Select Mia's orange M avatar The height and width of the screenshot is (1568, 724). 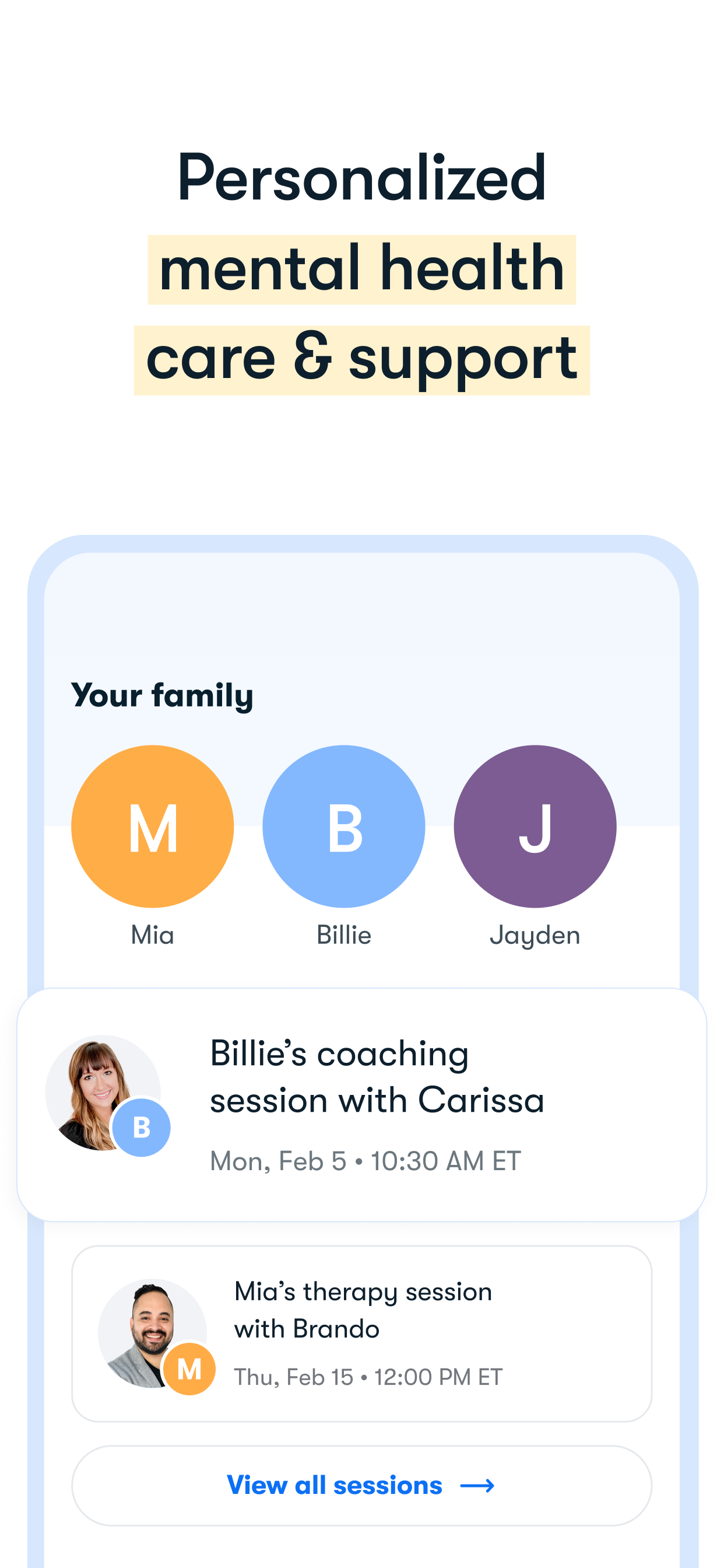(x=152, y=826)
